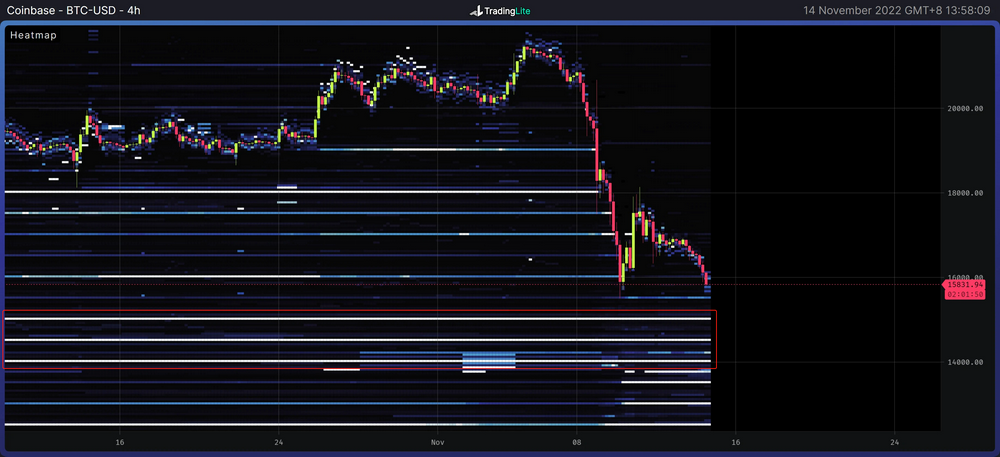1000x457 pixels.
Task: Click the bright blue liquidity block above Nov
Action: 488,358
